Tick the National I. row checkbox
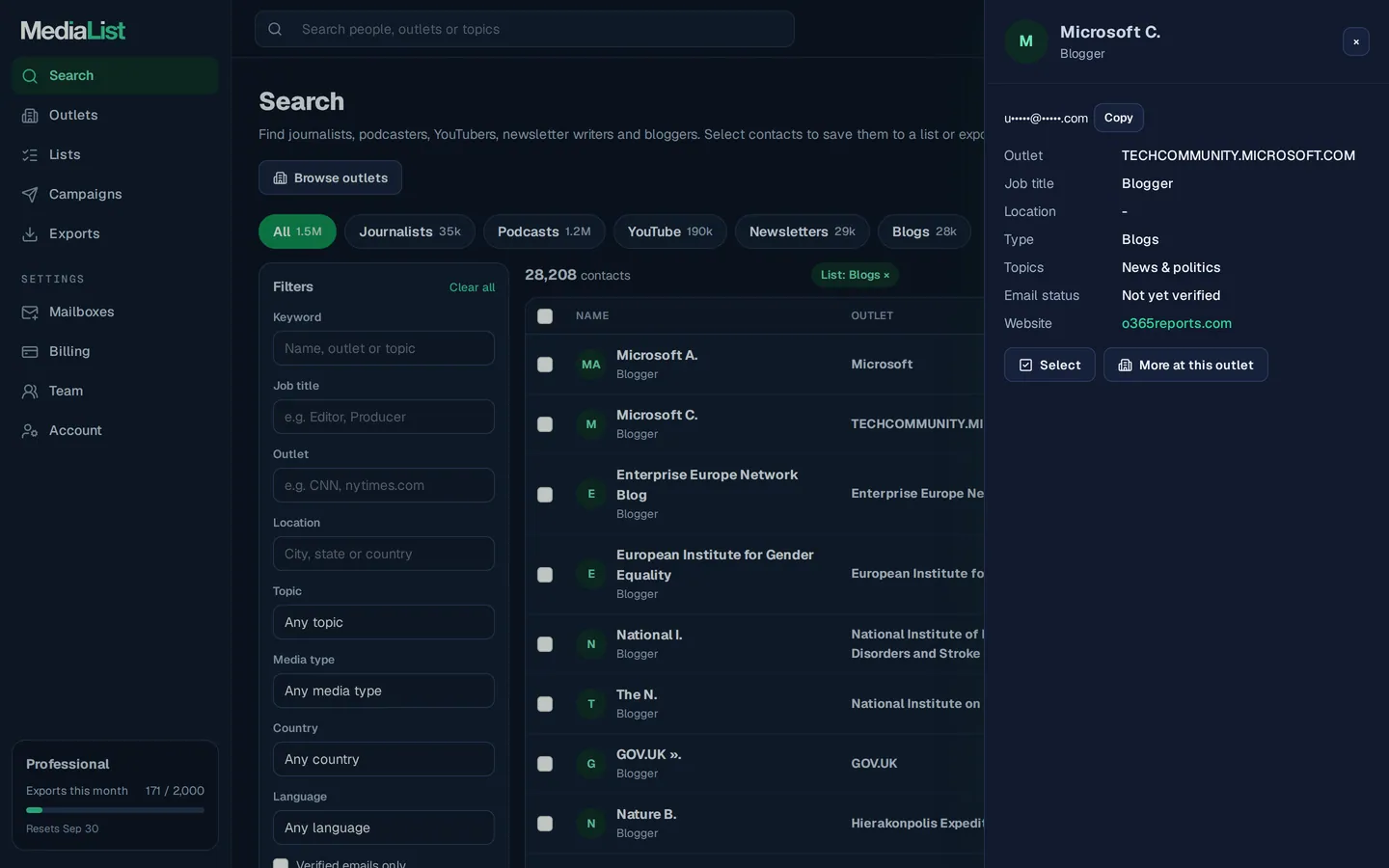The height and width of the screenshot is (868, 1389). point(545,644)
